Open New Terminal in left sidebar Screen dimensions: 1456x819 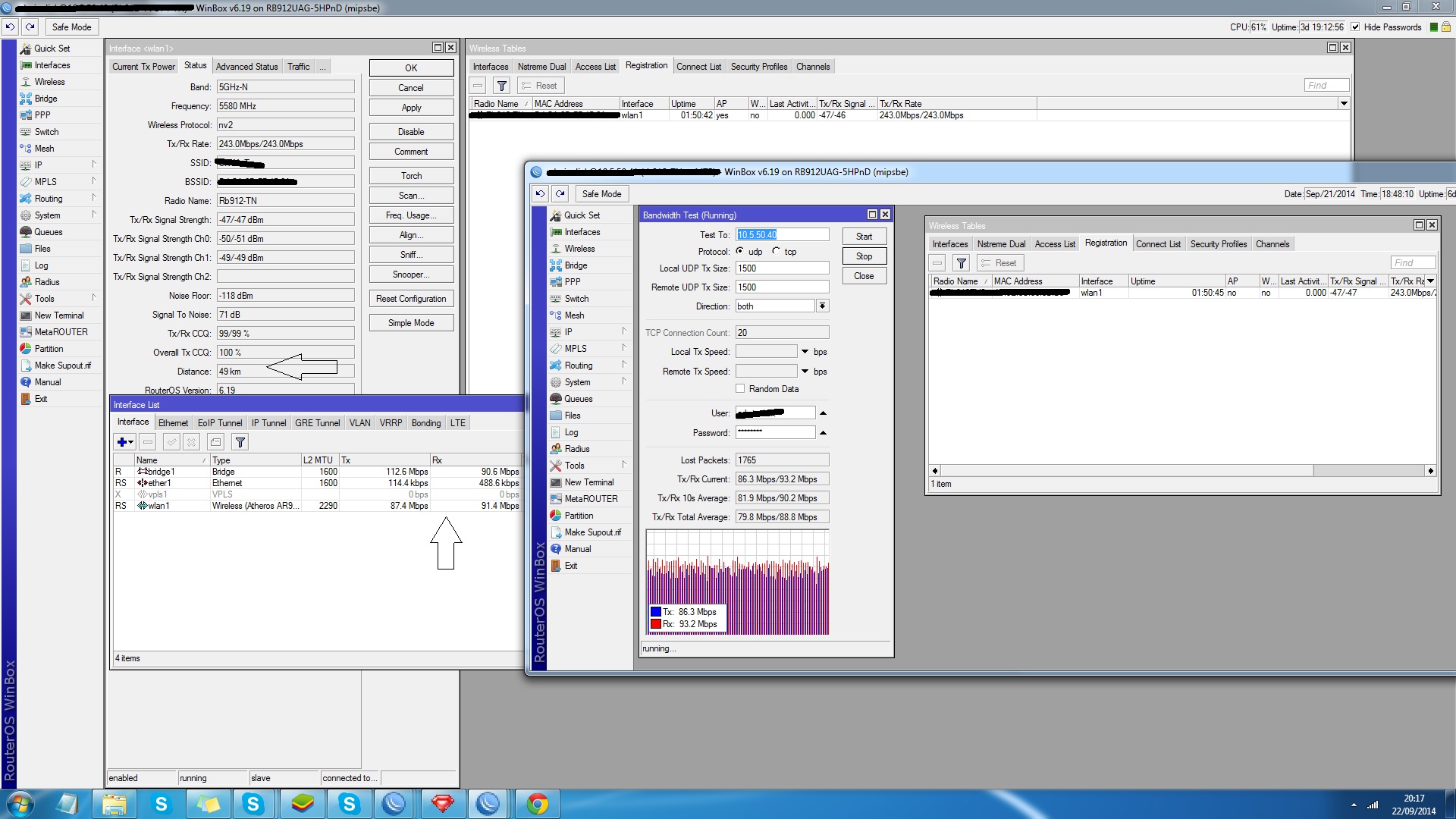tap(58, 315)
